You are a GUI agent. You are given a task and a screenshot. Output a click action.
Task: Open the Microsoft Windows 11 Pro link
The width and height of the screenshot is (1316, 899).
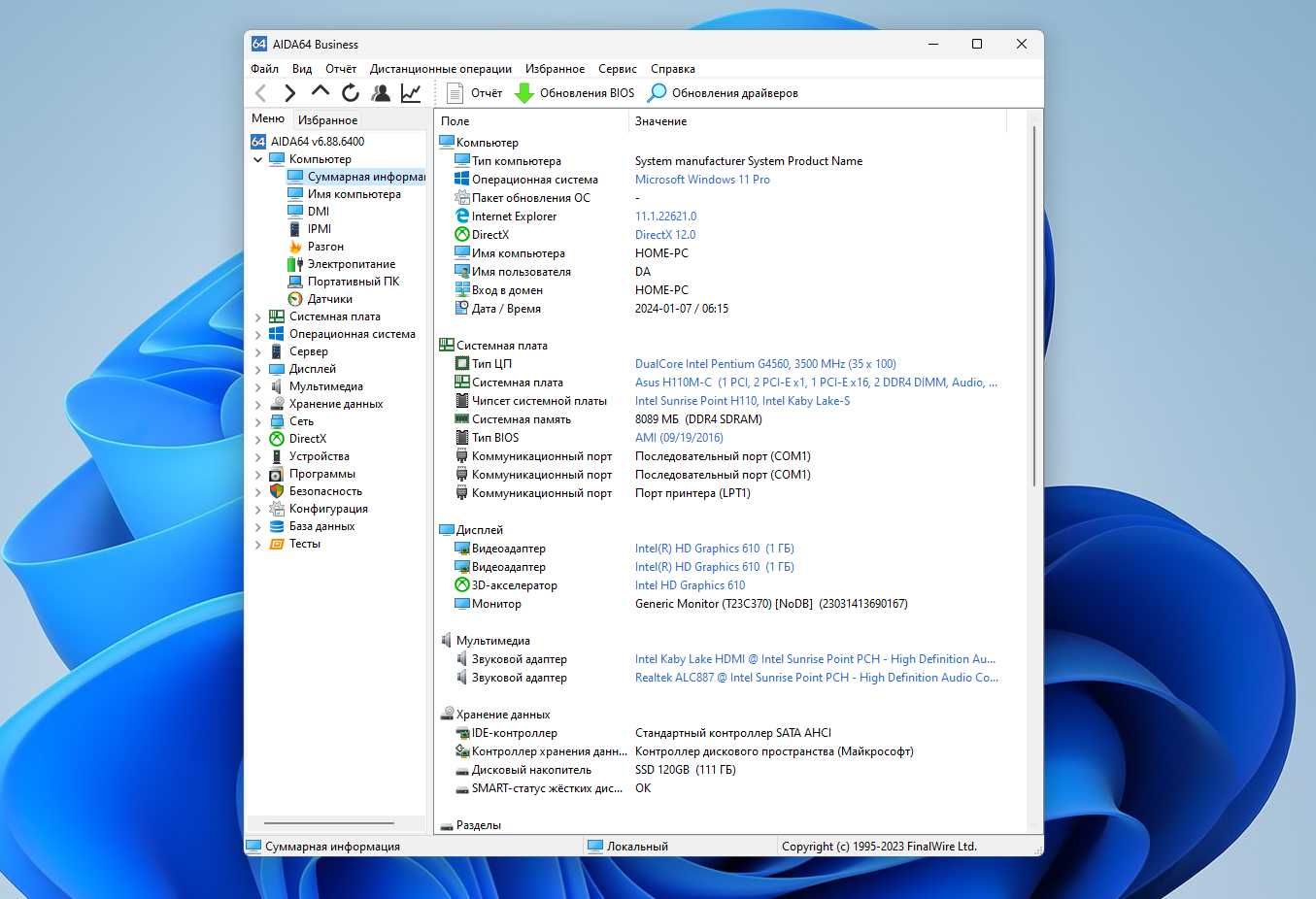pyautogui.click(x=702, y=180)
